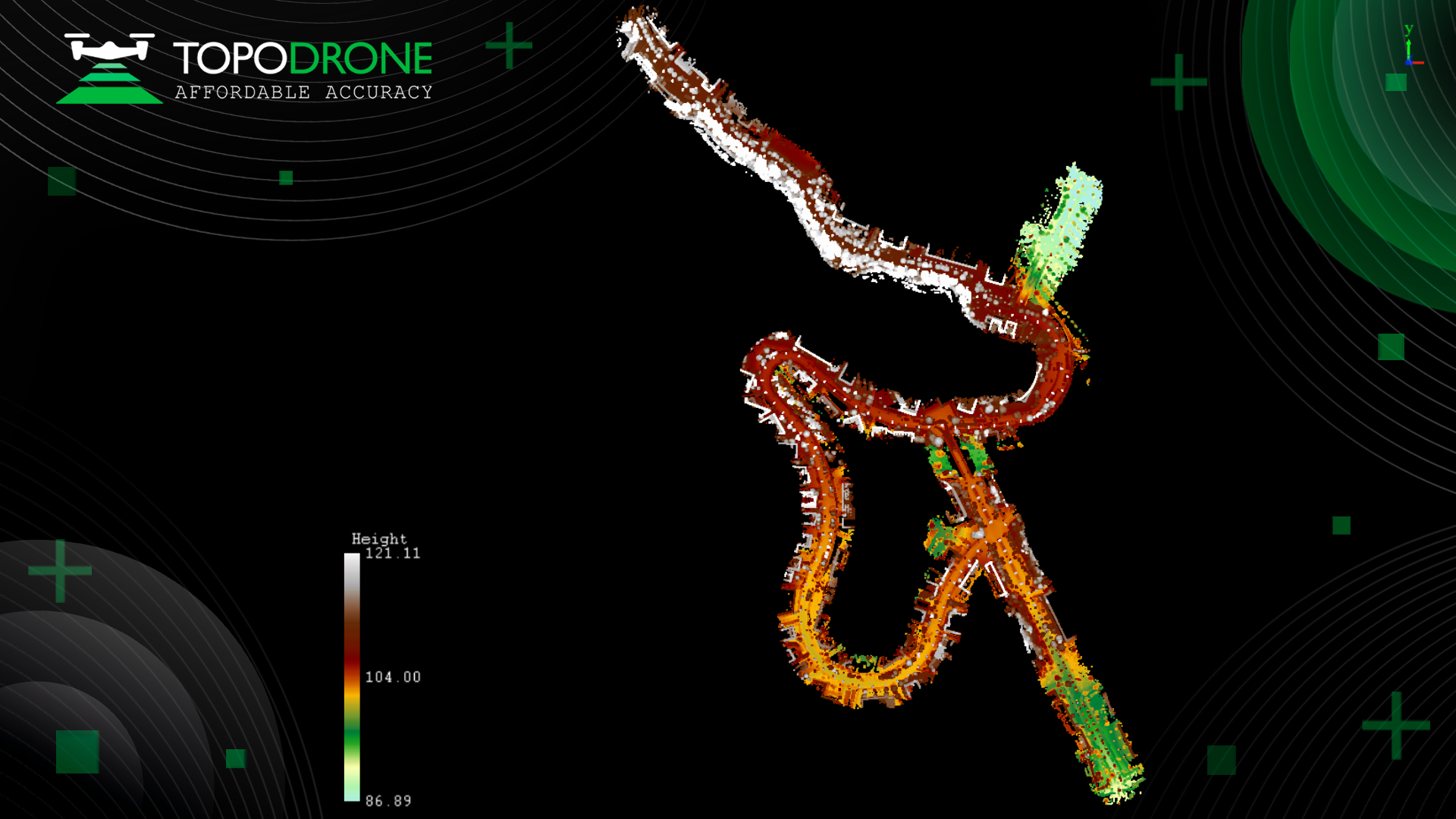Click large green square under the logo triangle
This screenshot has width=1456, height=819.
62,181
